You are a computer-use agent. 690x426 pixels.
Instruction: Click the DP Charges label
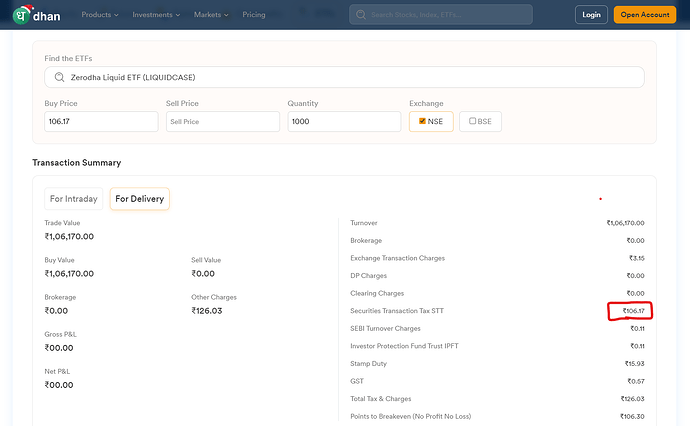tap(368, 275)
